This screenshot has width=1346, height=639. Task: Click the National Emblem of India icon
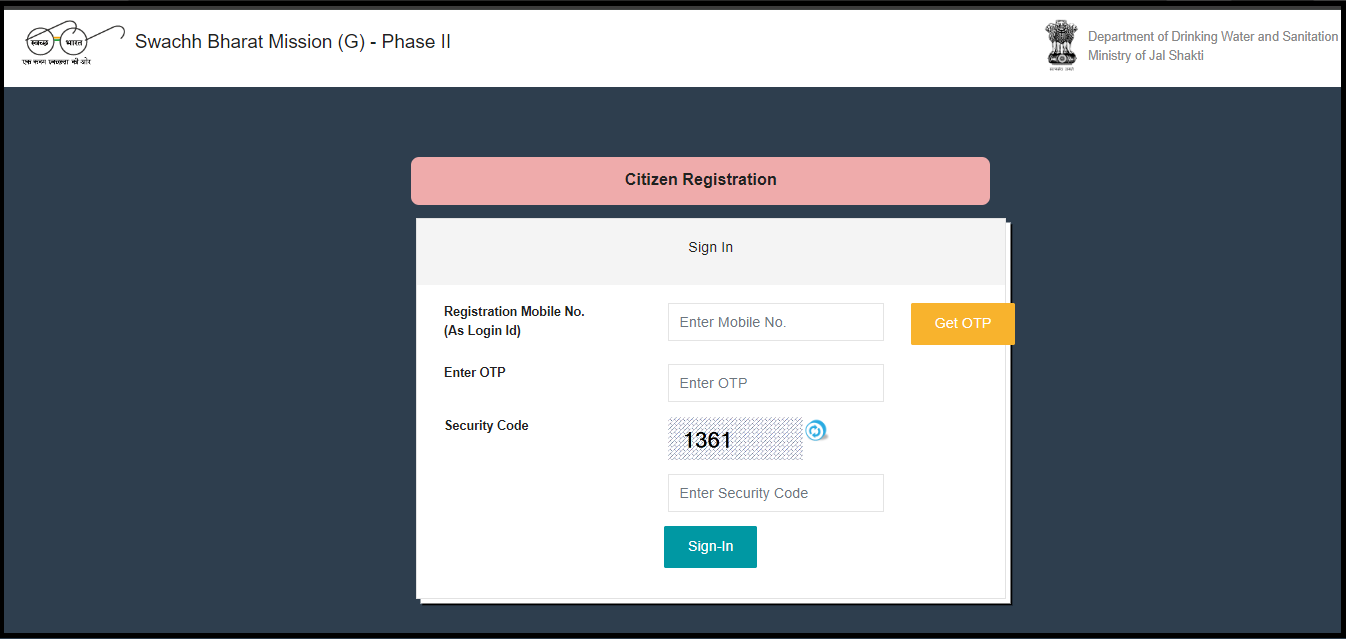[x=1062, y=42]
